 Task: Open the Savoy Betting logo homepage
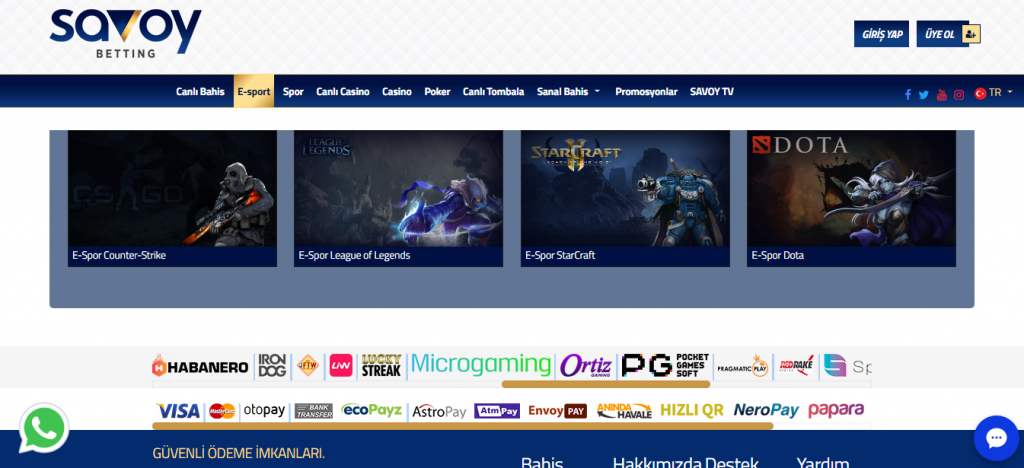125,33
